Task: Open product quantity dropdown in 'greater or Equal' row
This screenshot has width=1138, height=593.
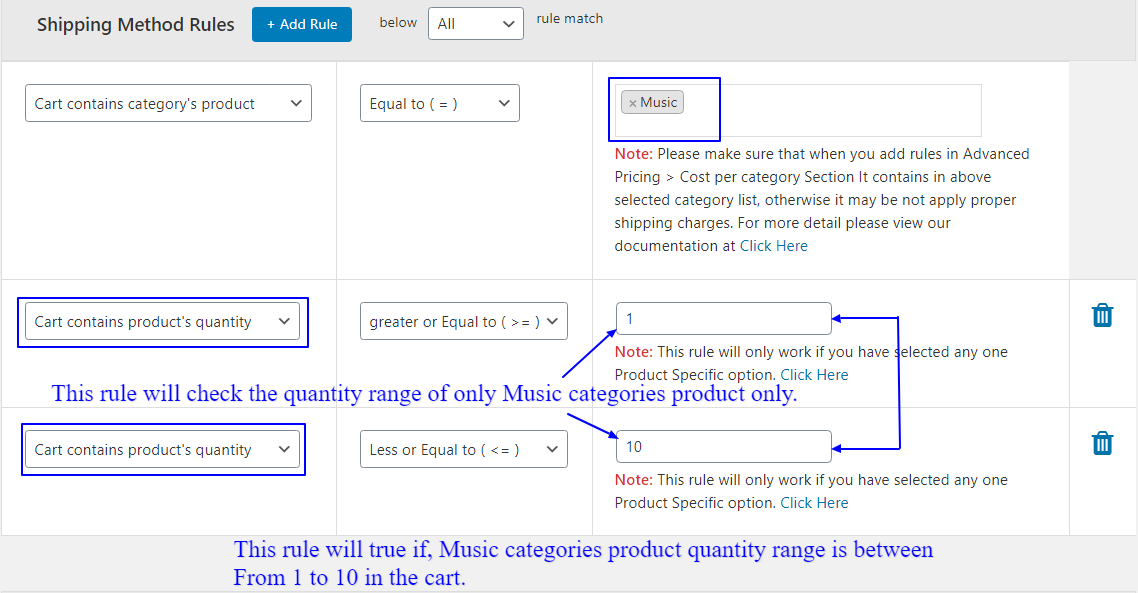Action: (x=163, y=322)
